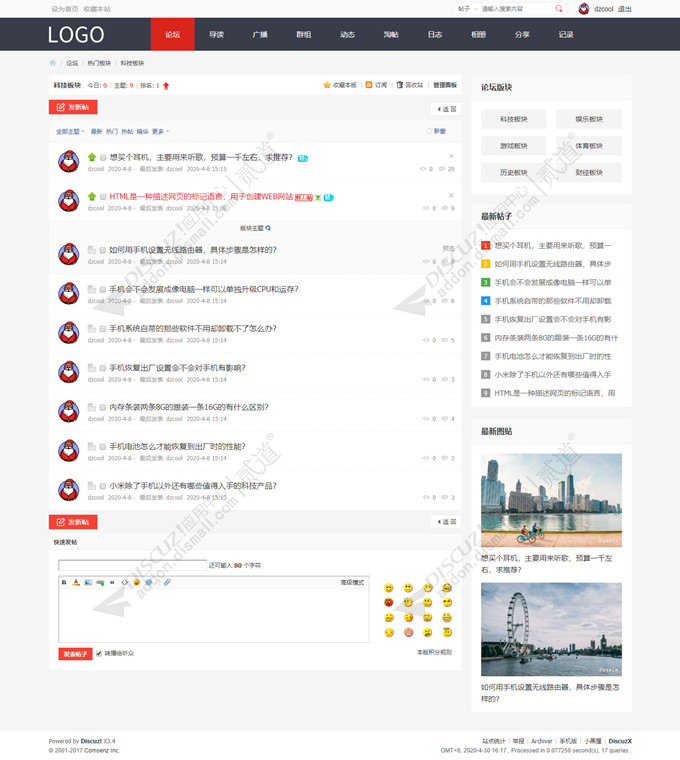The width and height of the screenshot is (680, 760).
Task: Click the orange RSS 订阅 icon
Action: (x=369, y=85)
